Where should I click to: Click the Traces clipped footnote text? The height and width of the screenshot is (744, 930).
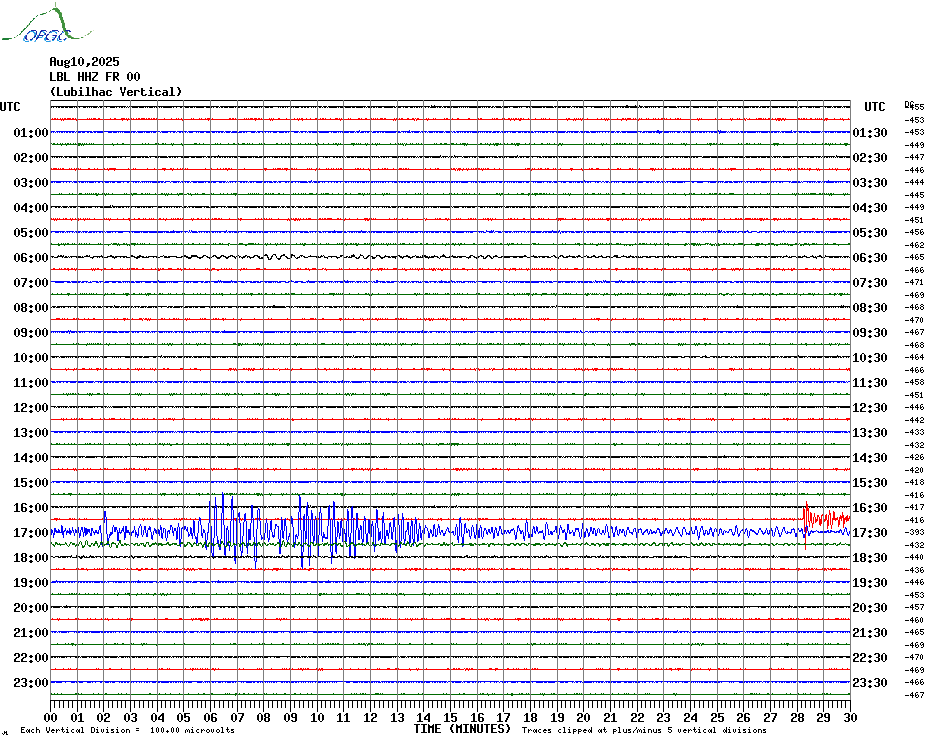point(644,730)
